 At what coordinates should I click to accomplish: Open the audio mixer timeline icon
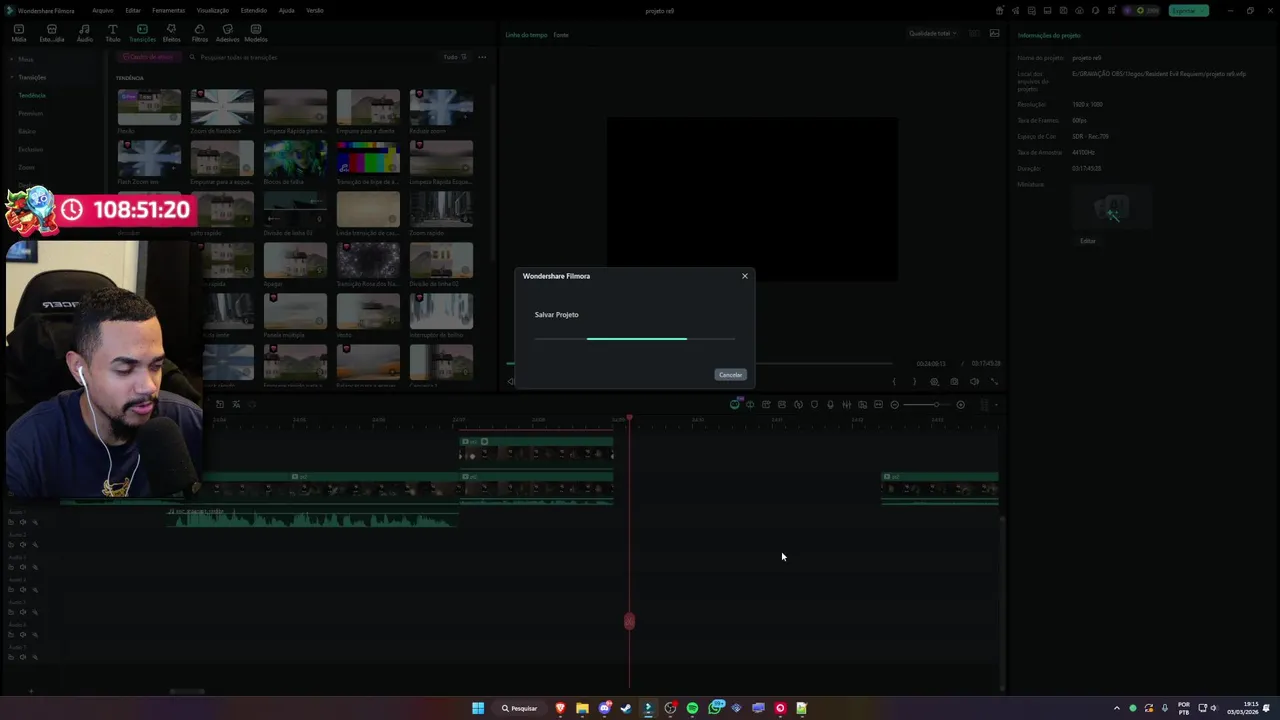coord(846,405)
